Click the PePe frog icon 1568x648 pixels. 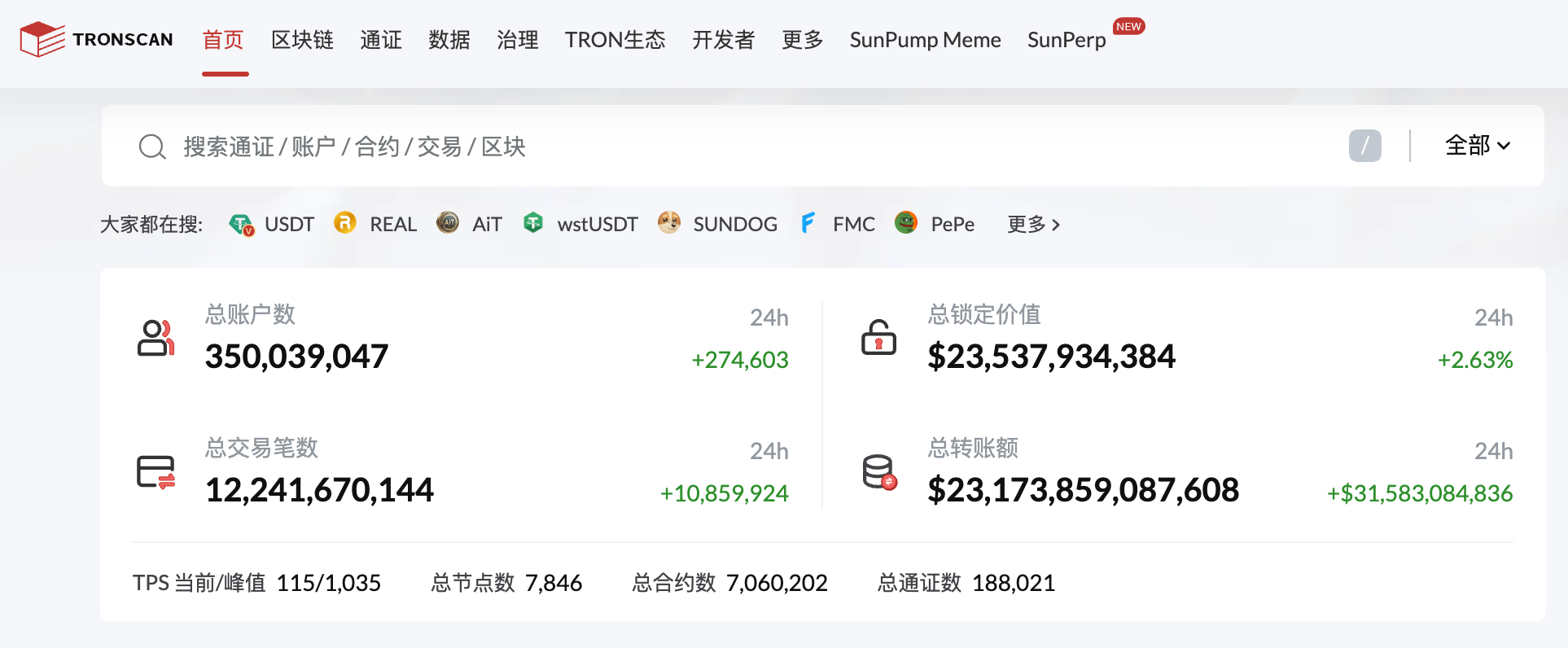[906, 223]
